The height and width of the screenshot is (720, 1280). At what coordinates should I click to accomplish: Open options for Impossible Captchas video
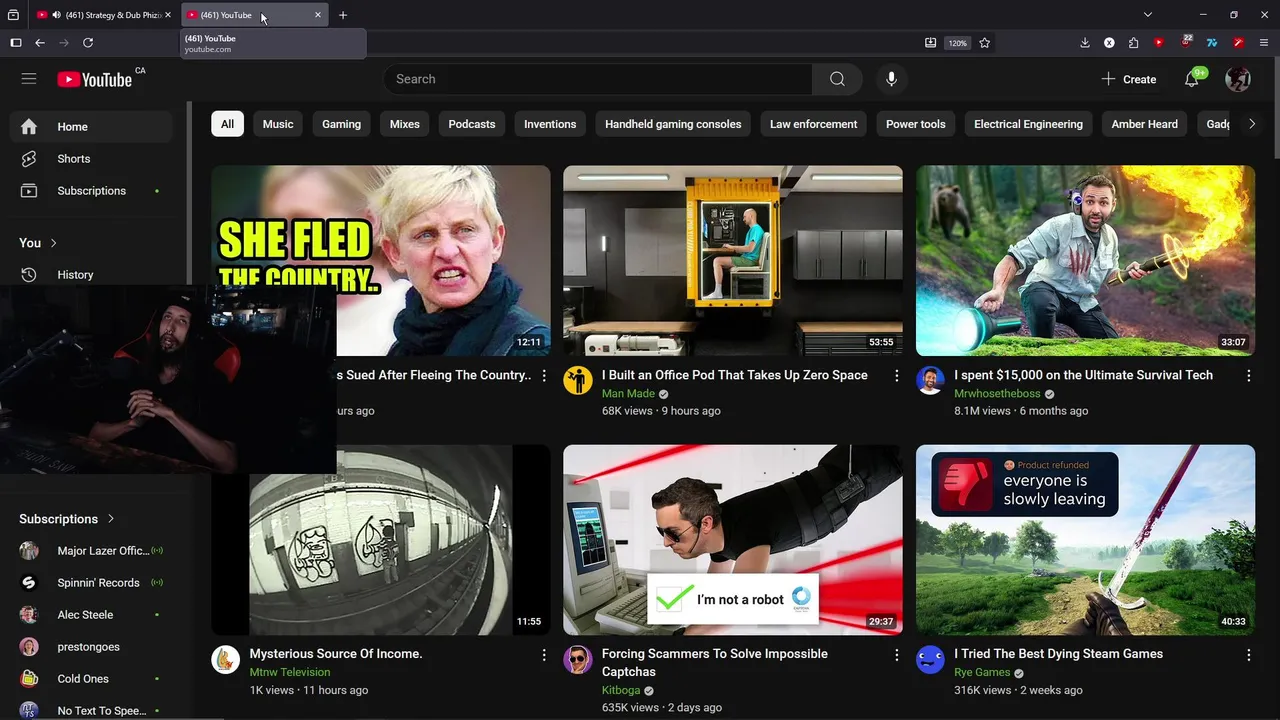click(896, 655)
